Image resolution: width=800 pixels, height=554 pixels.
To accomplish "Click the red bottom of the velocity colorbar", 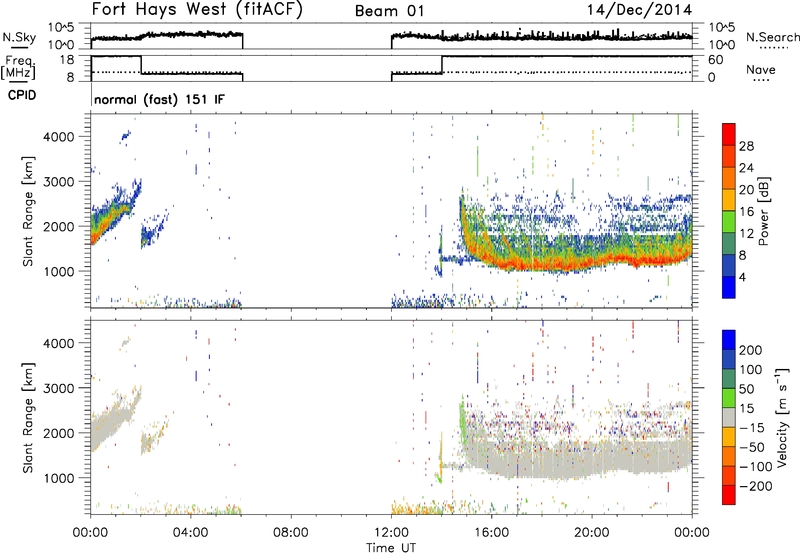I will 729,496.
